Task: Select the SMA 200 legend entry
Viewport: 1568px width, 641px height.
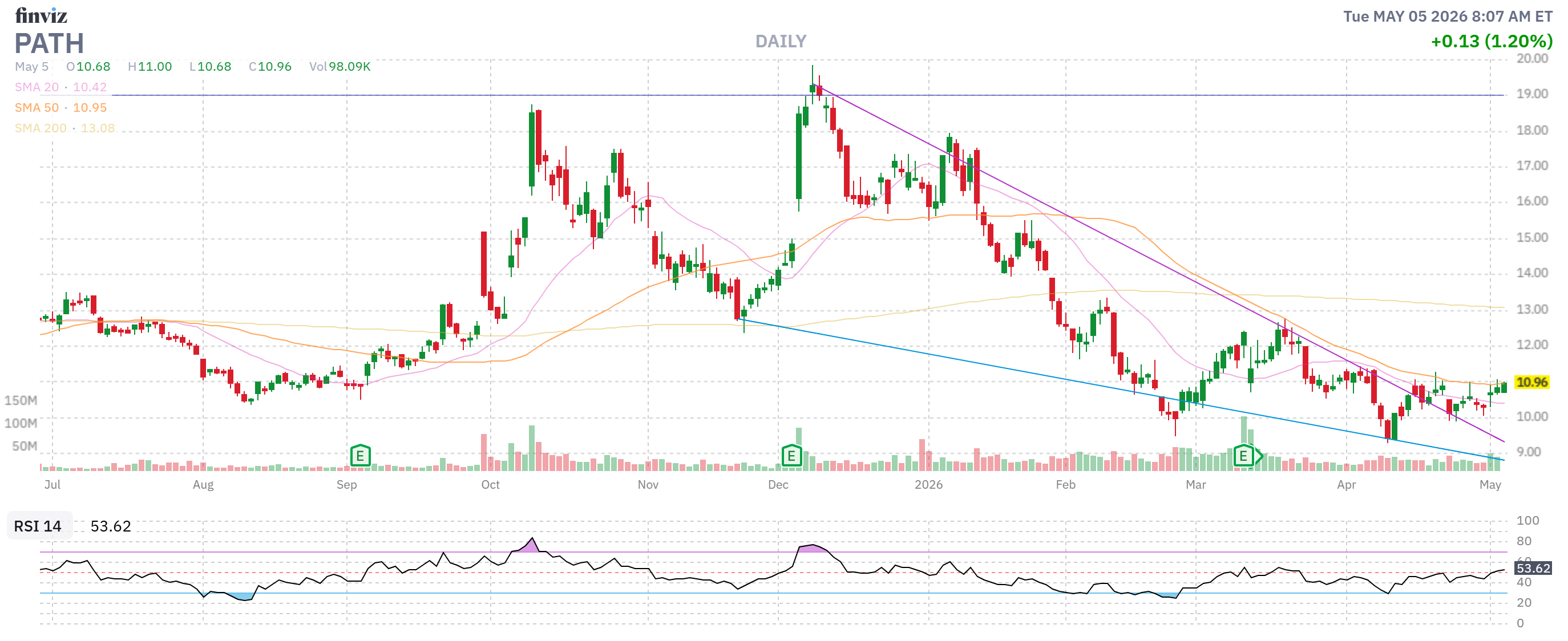Action: coord(64,128)
